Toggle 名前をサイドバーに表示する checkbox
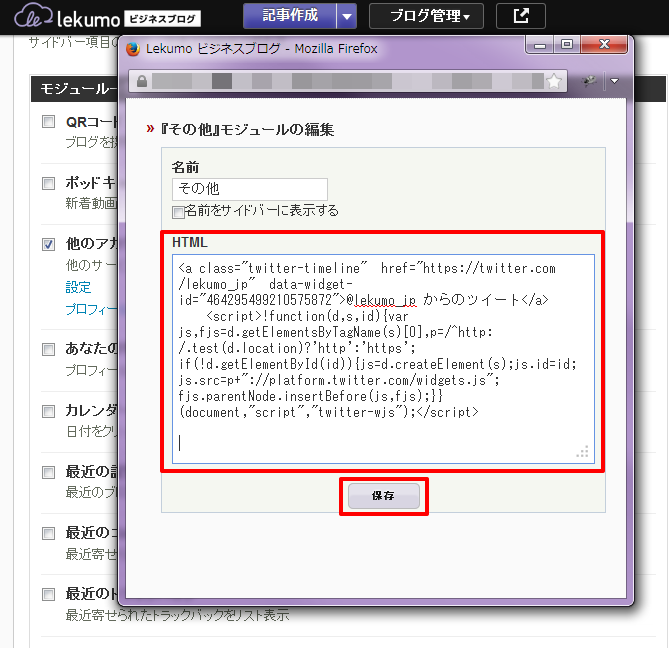This screenshot has width=669, height=648. 178,212
